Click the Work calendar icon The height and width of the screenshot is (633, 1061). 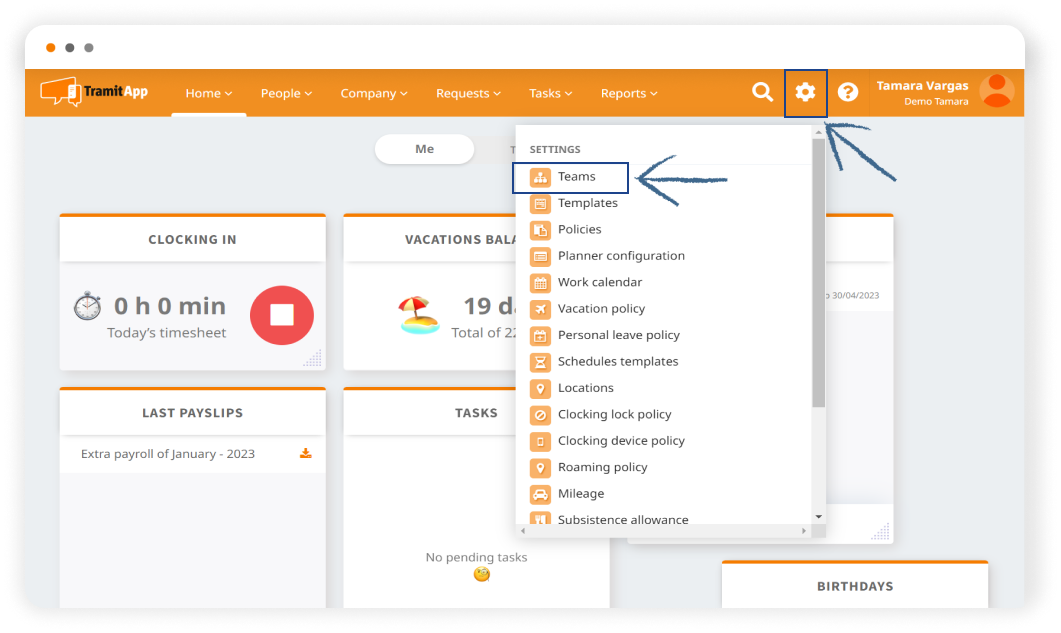540,283
